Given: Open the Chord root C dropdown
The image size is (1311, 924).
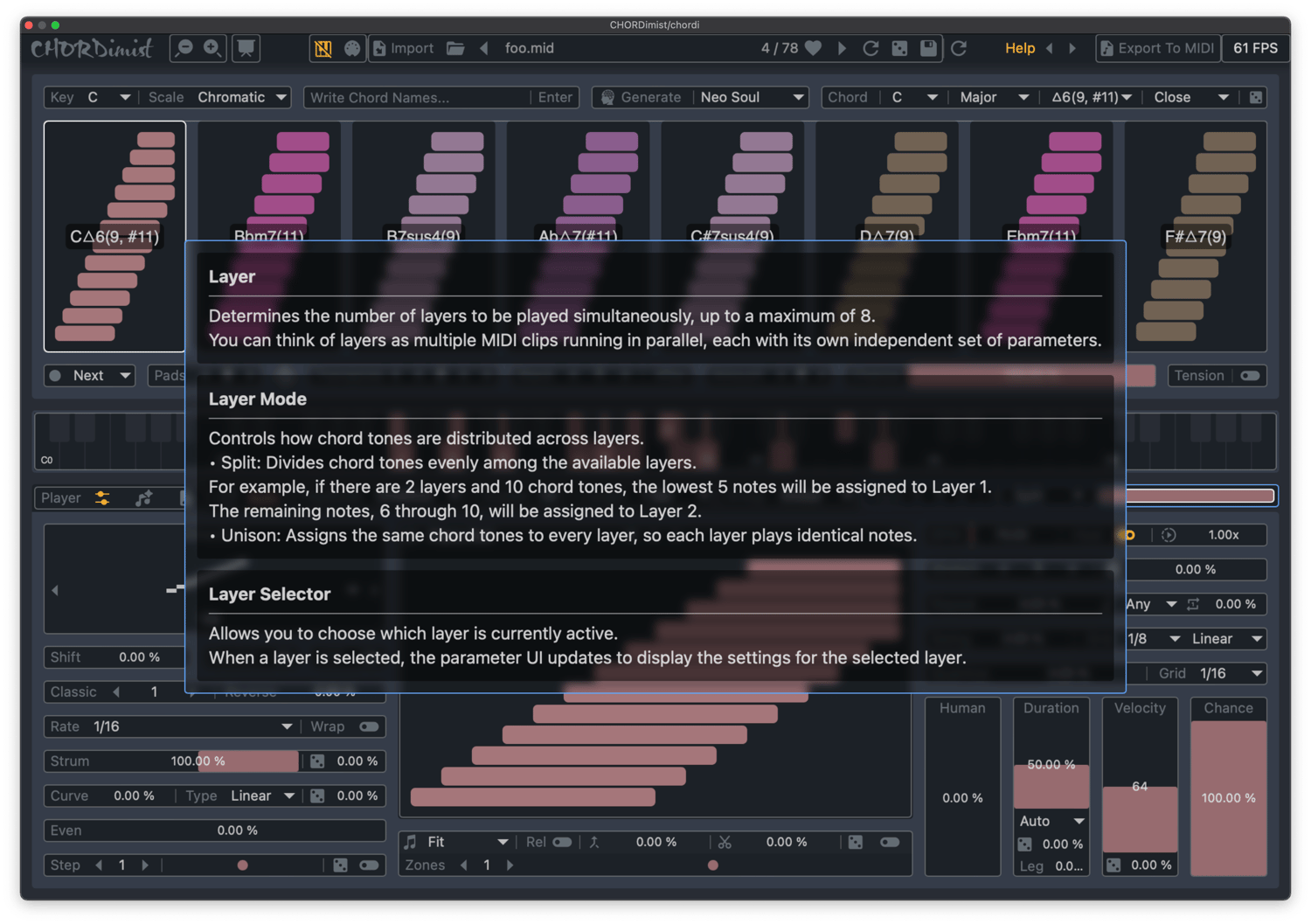Looking at the screenshot, I should click(x=913, y=97).
